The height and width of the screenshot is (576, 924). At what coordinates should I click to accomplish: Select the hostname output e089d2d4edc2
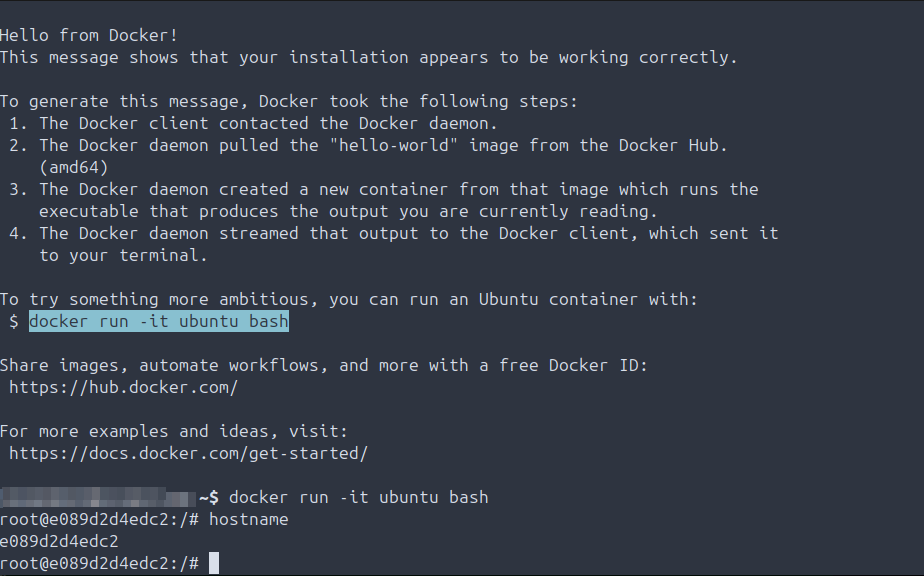[x=60, y=541]
